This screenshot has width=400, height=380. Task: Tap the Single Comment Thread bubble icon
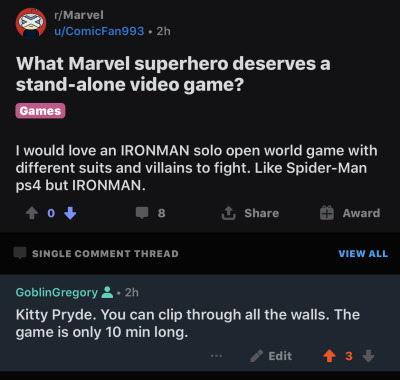(20, 253)
